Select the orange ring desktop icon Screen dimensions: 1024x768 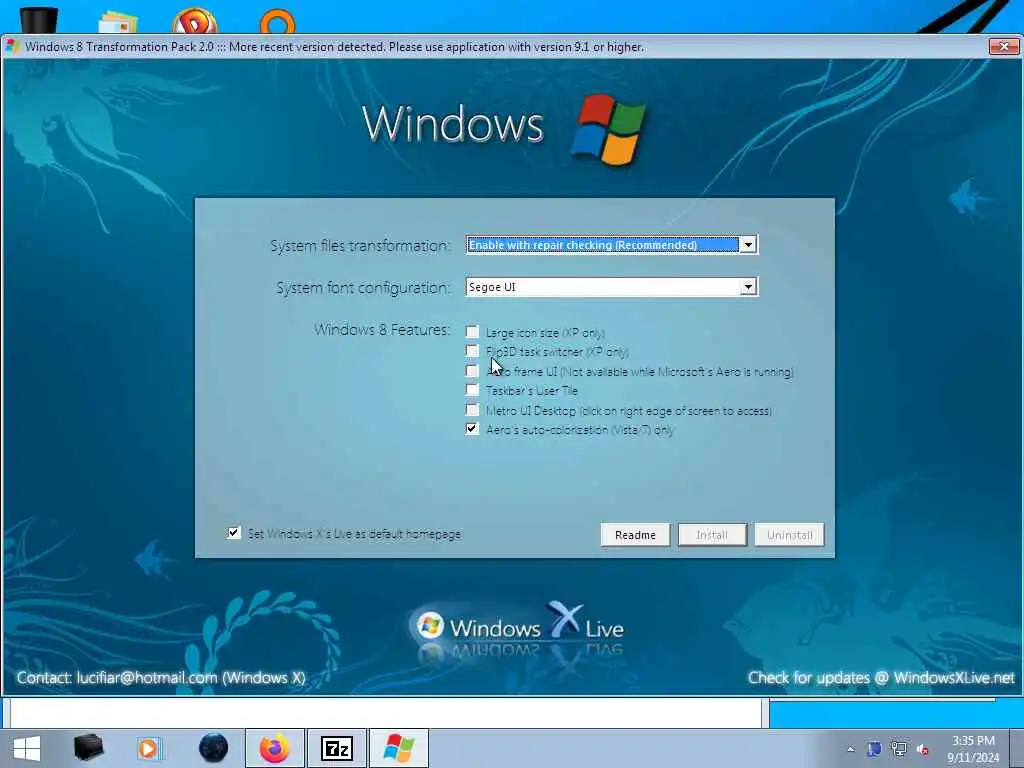pyautogui.click(x=278, y=21)
